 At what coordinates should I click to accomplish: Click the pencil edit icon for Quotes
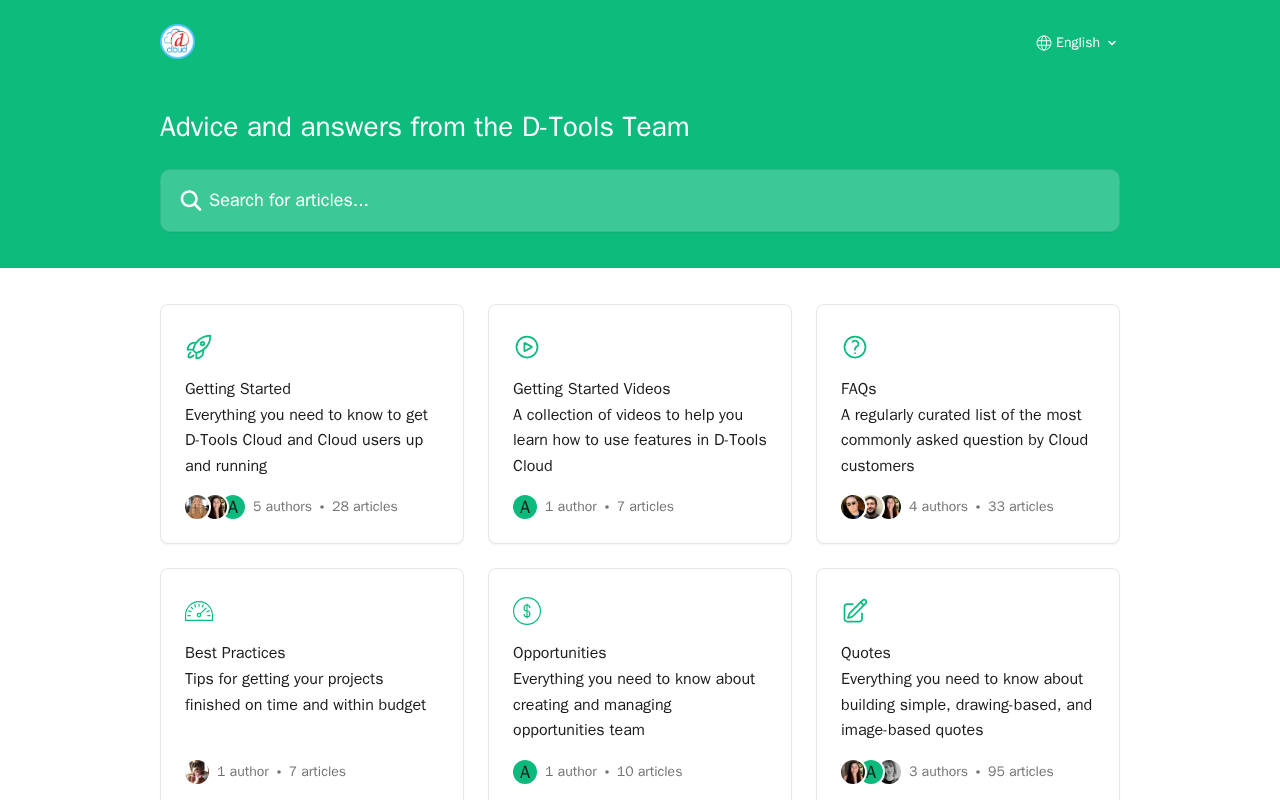point(854,611)
